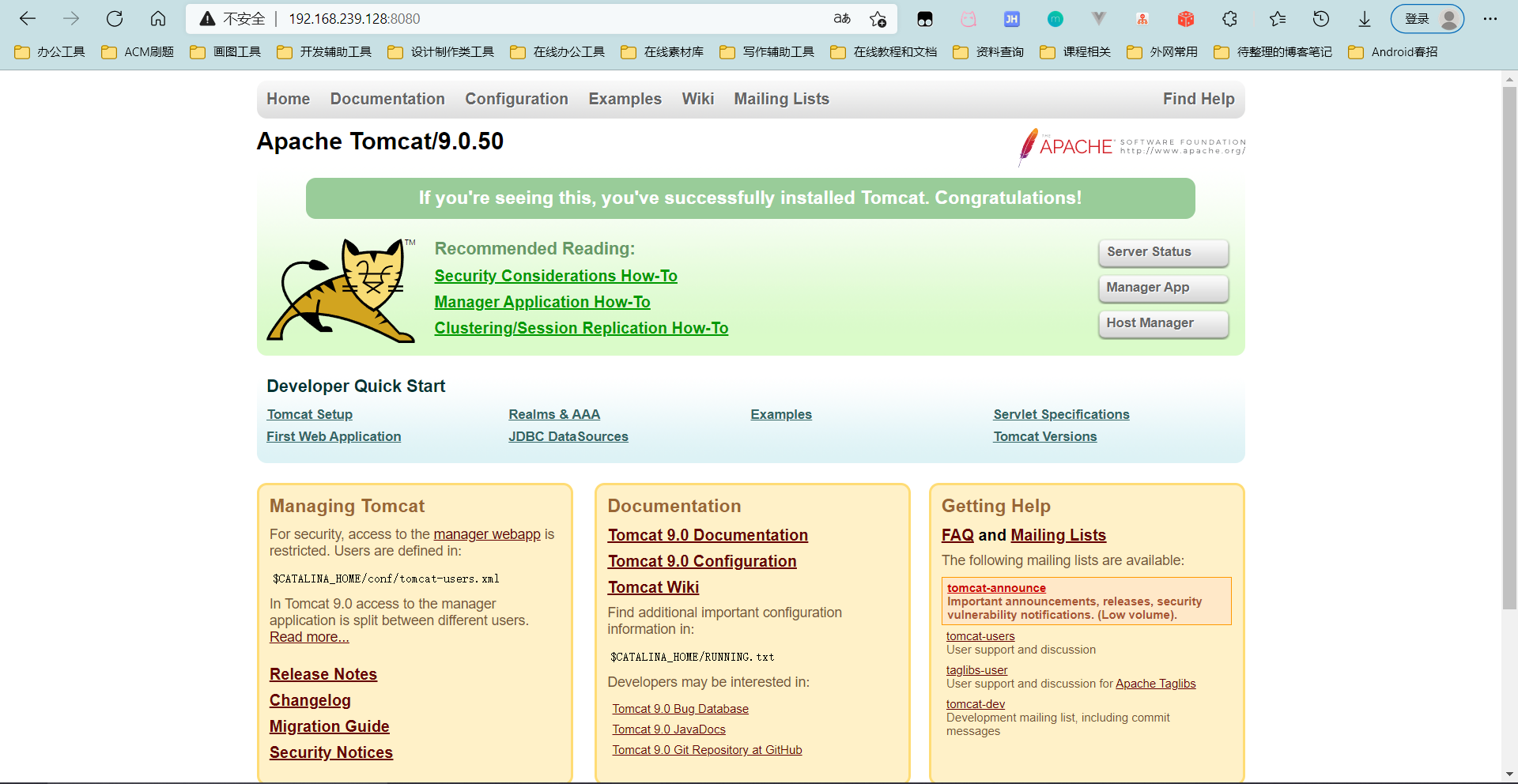Click the 登录 profile sign-in button
The width and height of the screenshot is (1518, 784).
coord(1427,19)
